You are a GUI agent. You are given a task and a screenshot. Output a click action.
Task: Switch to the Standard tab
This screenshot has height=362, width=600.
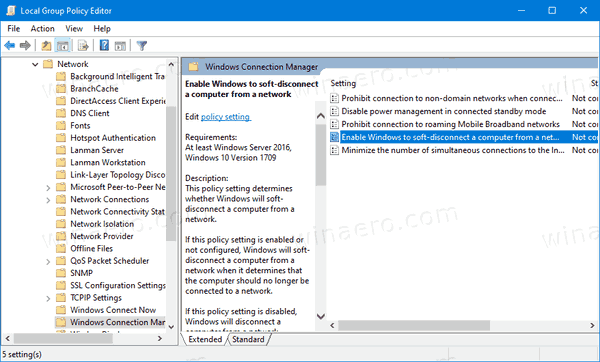coord(248,339)
